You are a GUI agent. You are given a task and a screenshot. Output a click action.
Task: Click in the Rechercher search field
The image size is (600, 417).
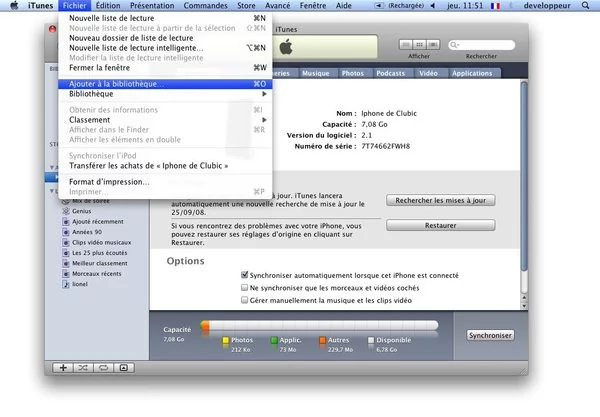pyautogui.click(x=481, y=45)
